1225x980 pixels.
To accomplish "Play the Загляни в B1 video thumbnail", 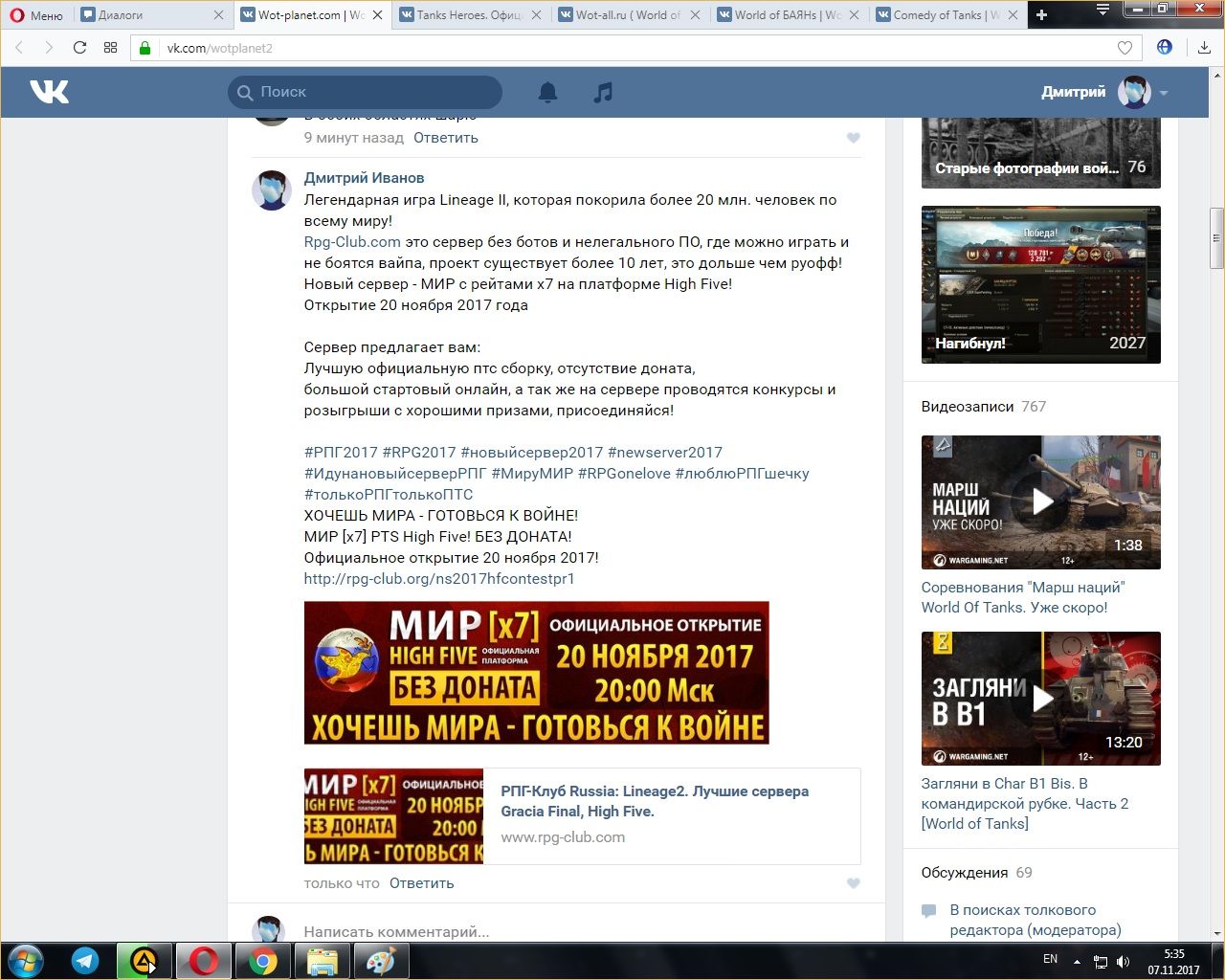I will click(x=1041, y=699).
